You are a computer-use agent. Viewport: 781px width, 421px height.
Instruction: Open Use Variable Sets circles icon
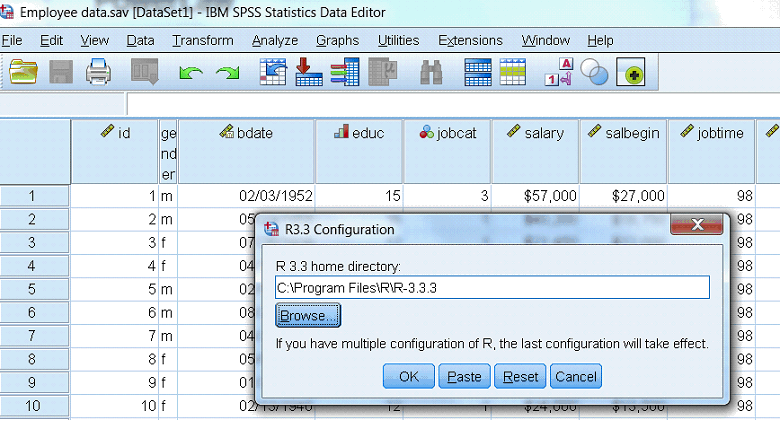coord(594,72)
